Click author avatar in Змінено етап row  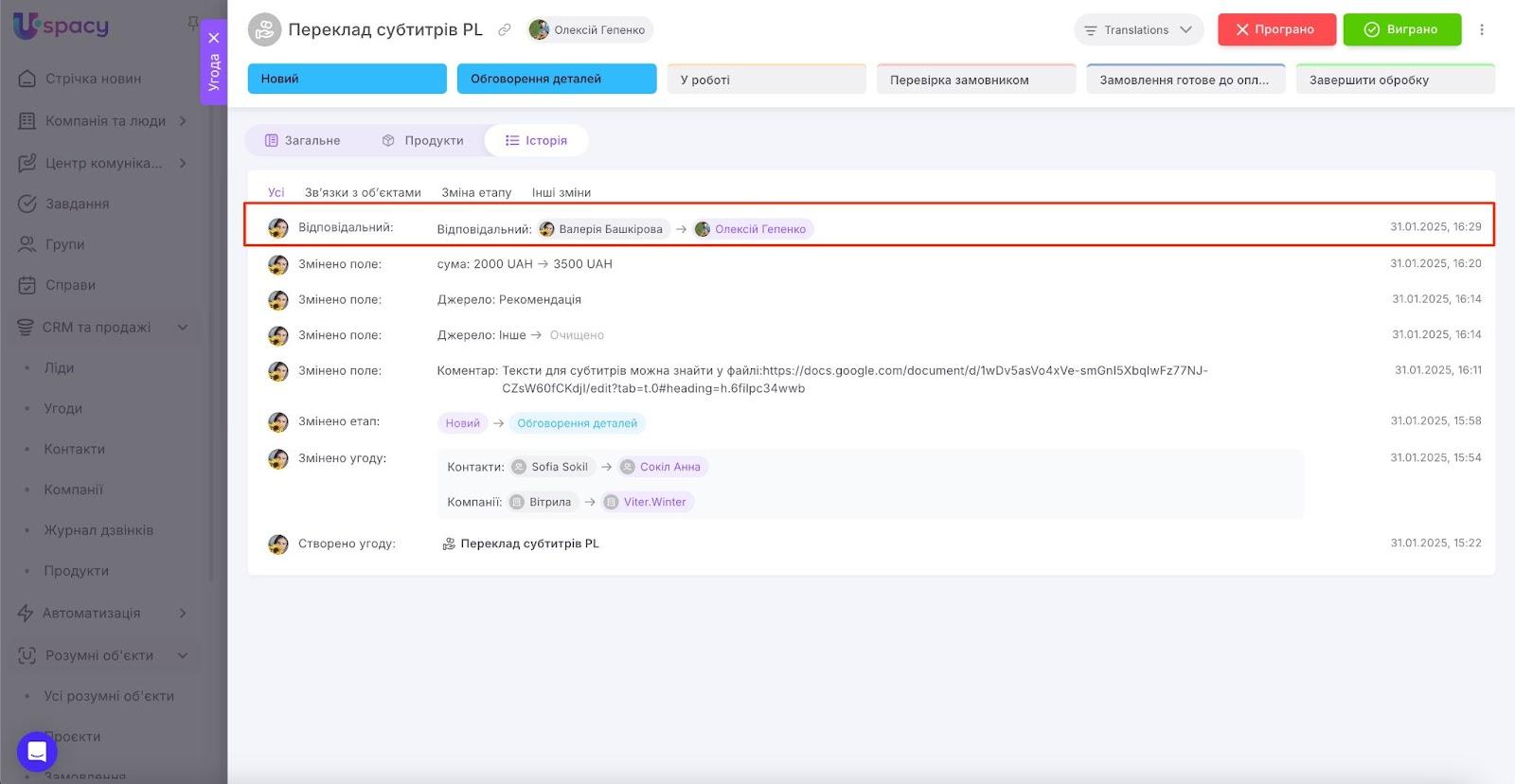[x=277, y=422]
